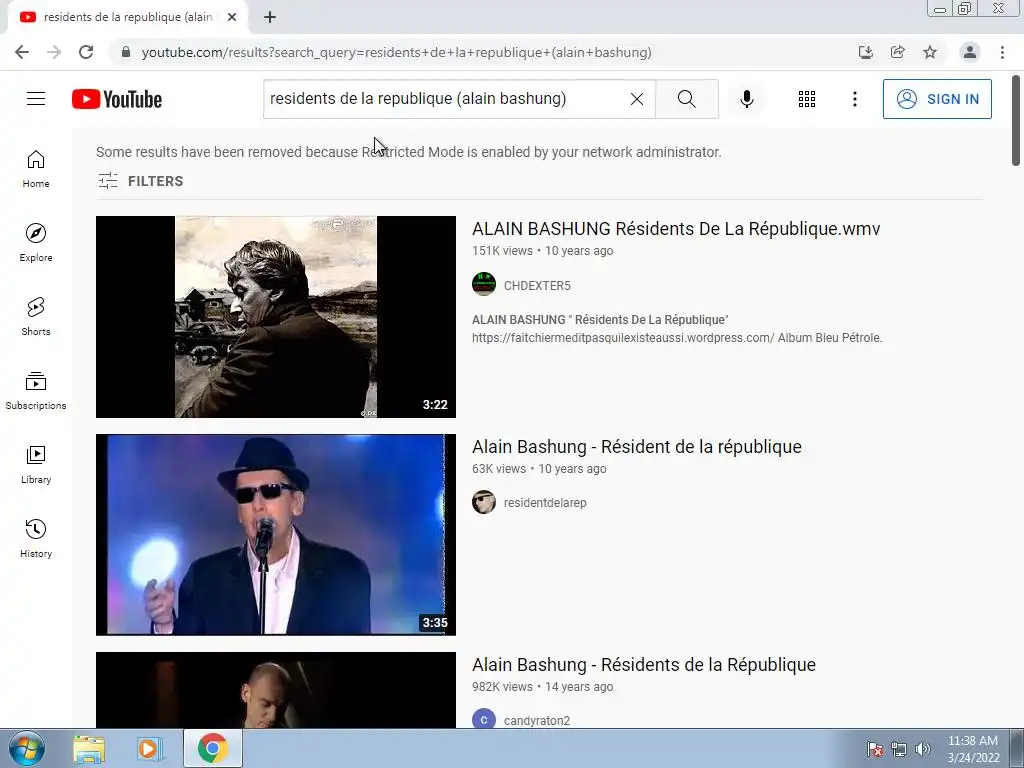Go to Home in sidebar
1024x768 pixels.
pos(36,169)
